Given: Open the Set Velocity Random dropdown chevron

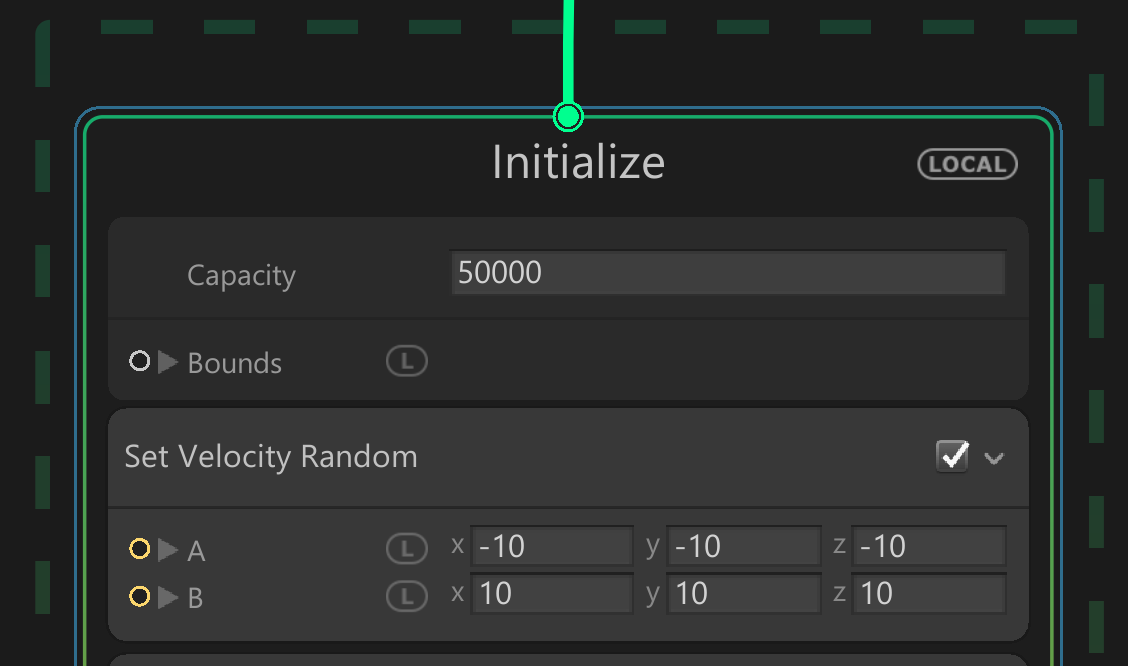Looking at the screenshot, I should [x=993, y=458].
